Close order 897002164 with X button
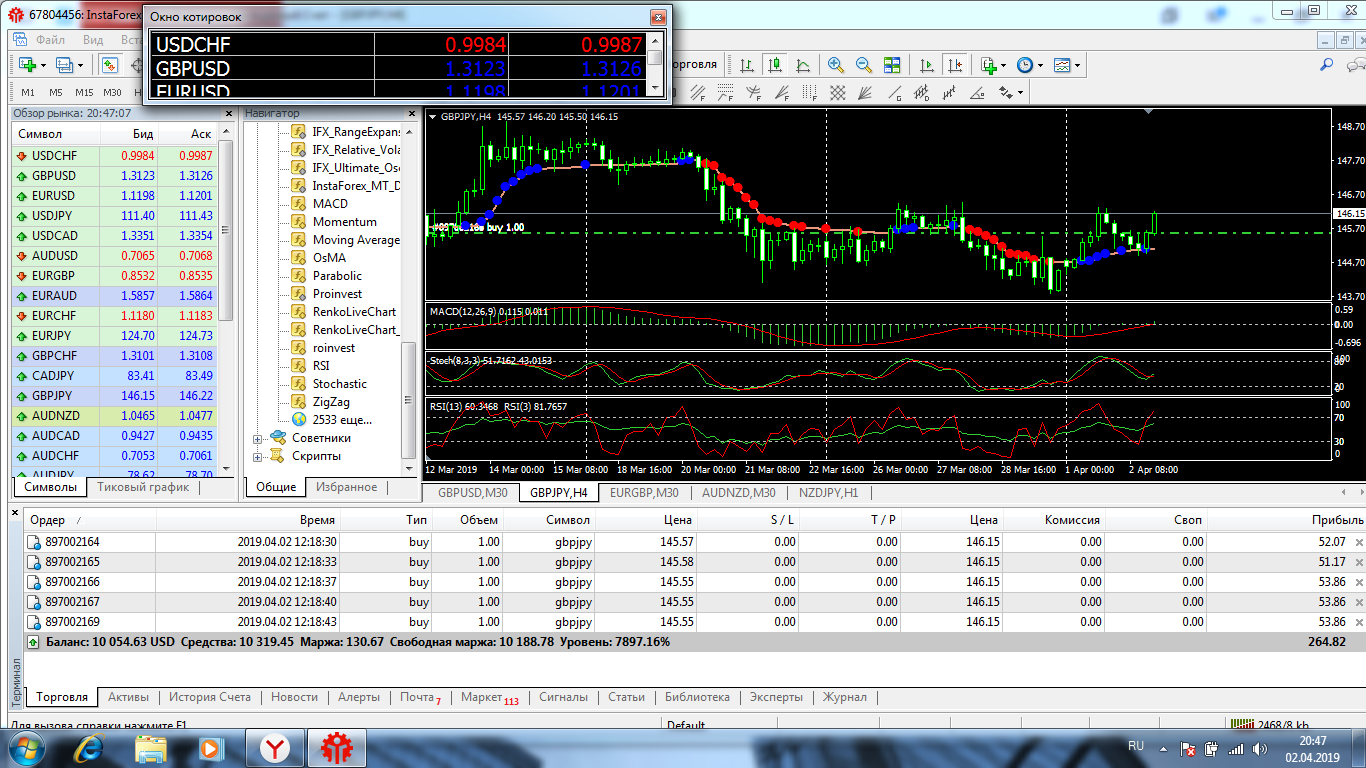Screen dimensions: 1366x768 1358,542
